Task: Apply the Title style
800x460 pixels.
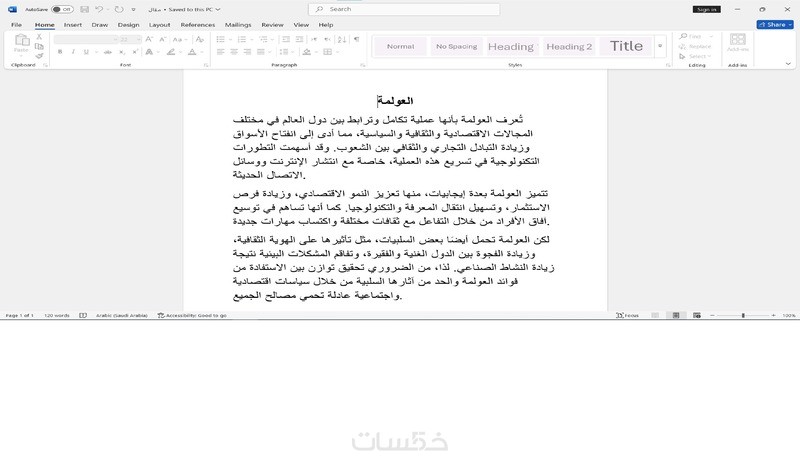Action: click(626, 46)
